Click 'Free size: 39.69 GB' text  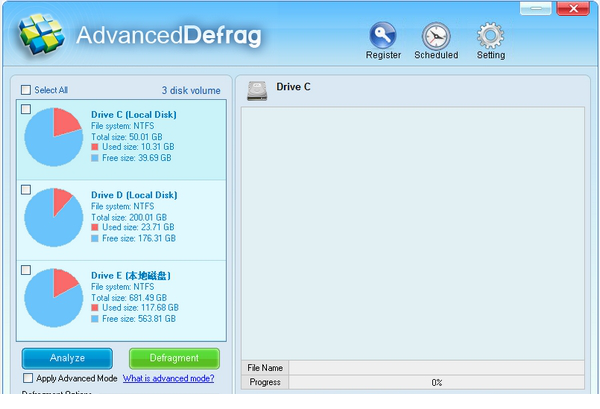point(137,158)
